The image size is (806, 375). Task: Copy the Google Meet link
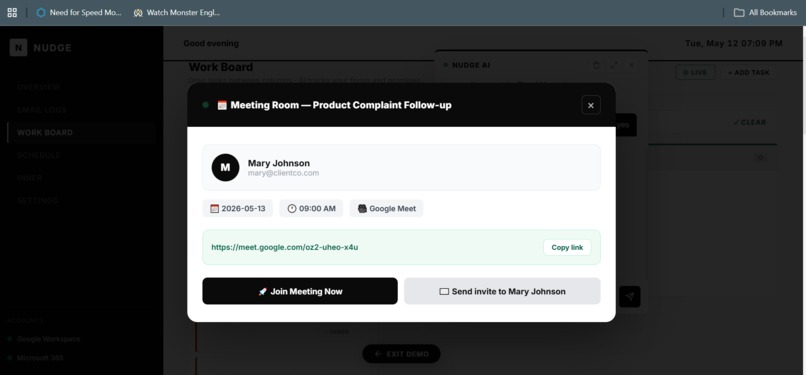point(567,248)
